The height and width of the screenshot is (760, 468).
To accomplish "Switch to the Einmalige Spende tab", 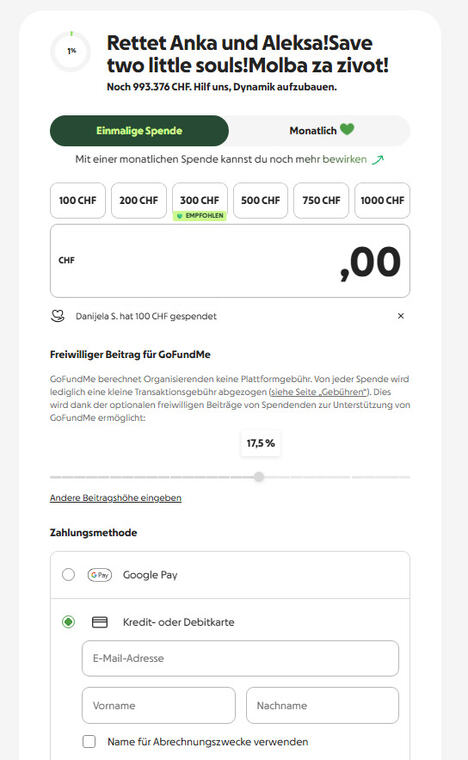I will click(x=139, y=131).
